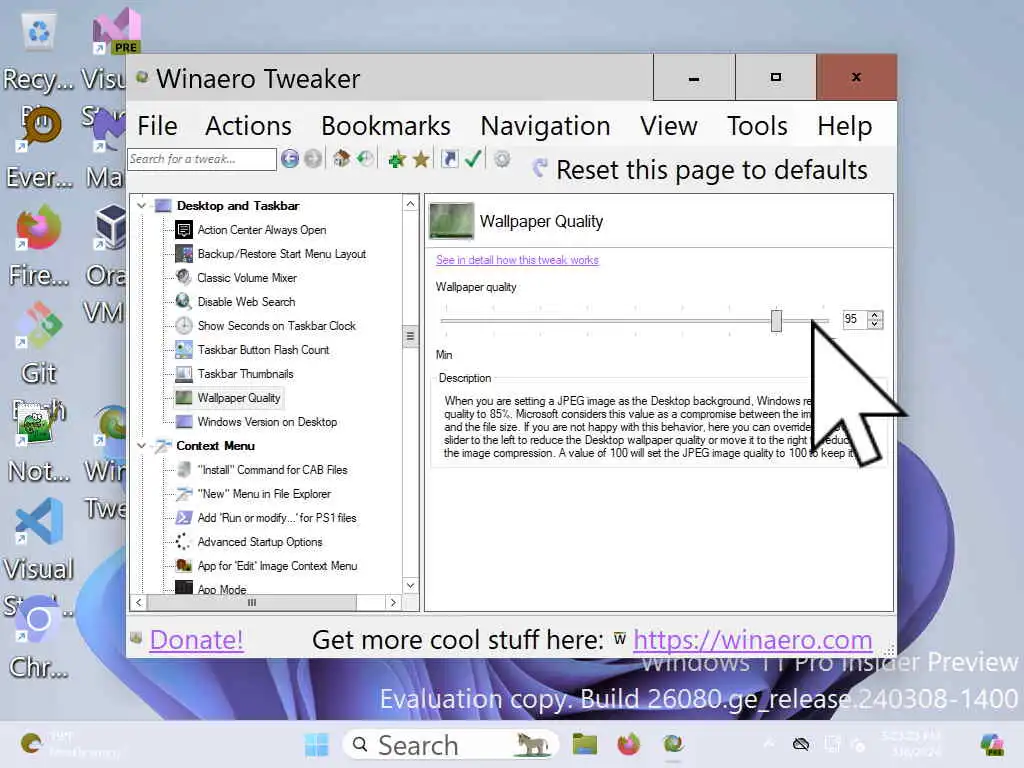Click Windows Start button on taskbar
This screenshot has width=1024, height=768.
coord(317,744)
